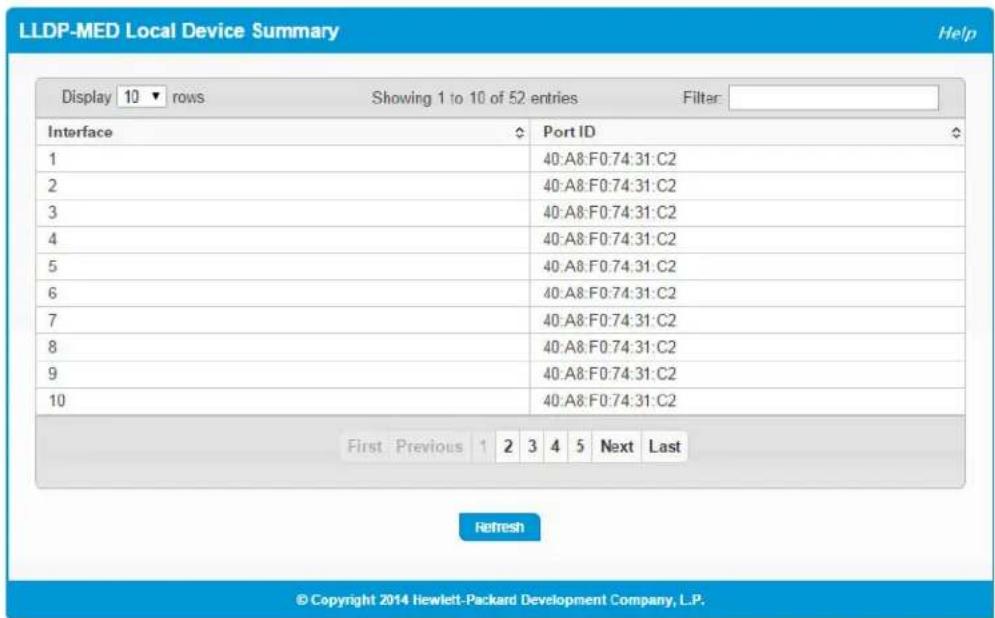Select Interface cell 7

[283, 320]
